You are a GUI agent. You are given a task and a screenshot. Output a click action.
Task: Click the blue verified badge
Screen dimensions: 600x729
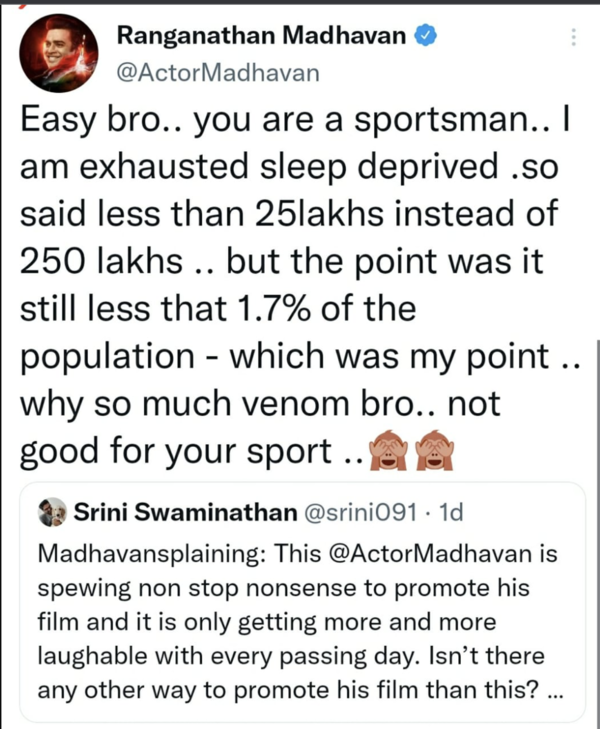425,37
